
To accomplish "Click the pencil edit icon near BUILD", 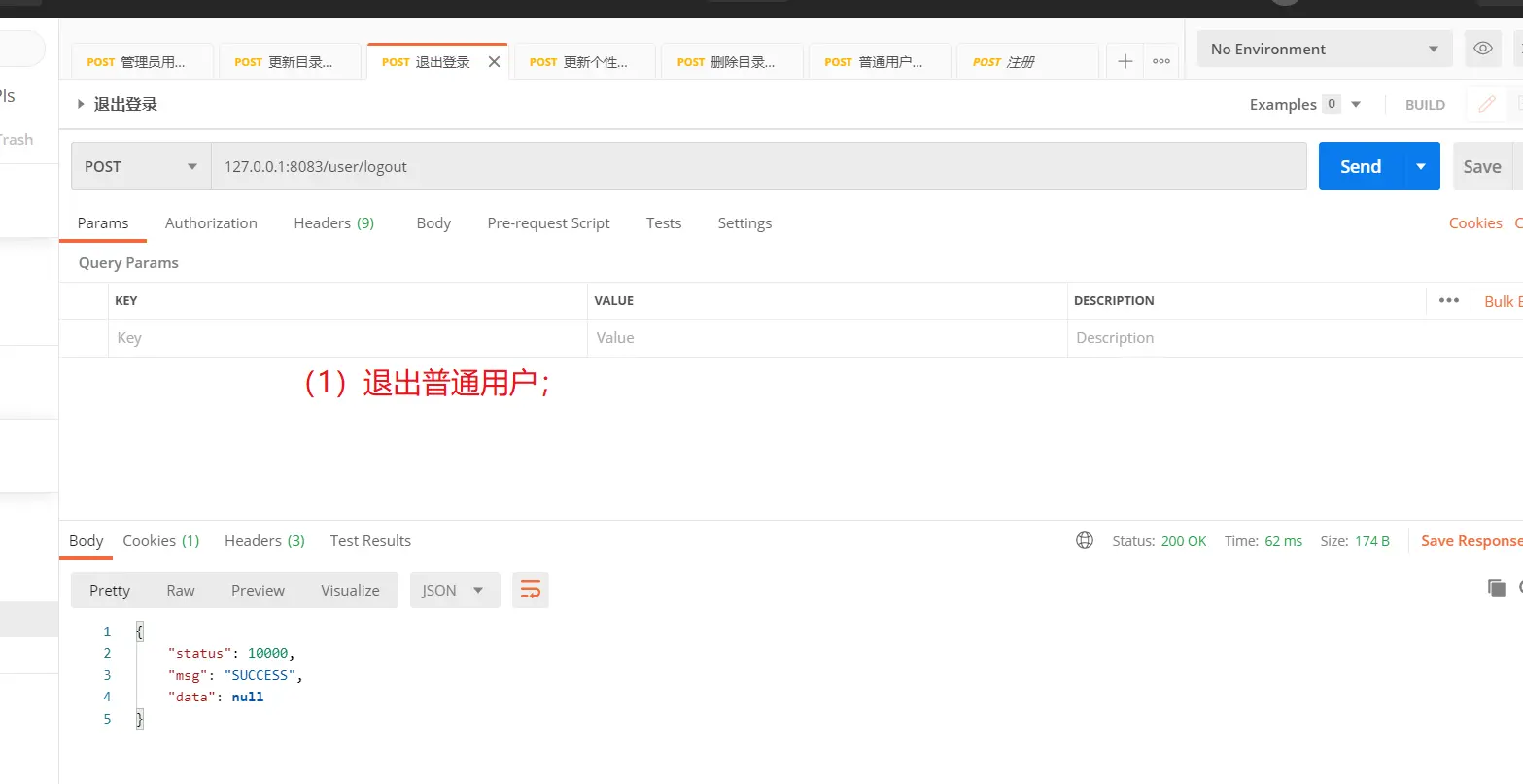I will click(x=1486, y=104).
